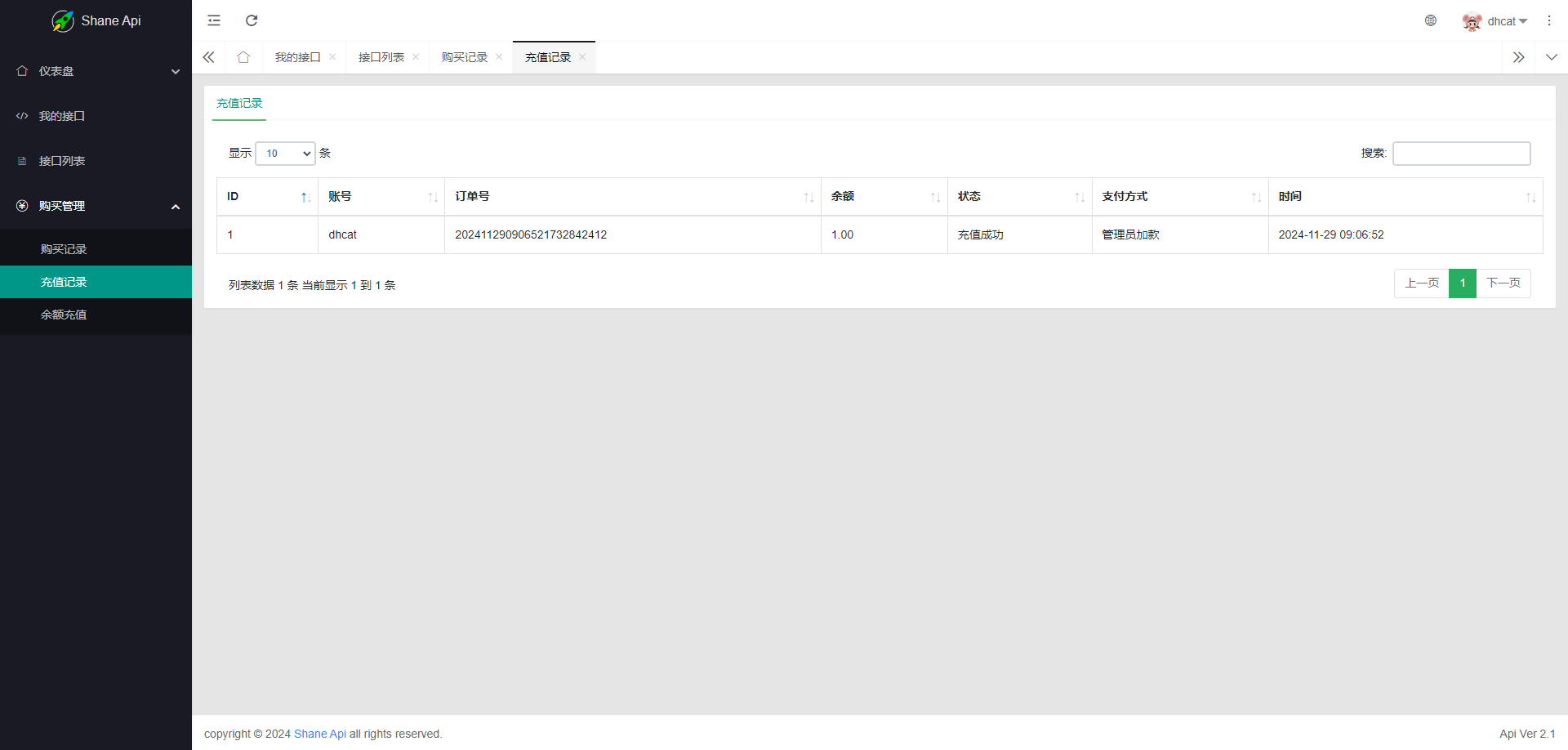Close the 我的接口 tab
The height and width of the screenshot is (750, 1568).
[x=332, y=57]
